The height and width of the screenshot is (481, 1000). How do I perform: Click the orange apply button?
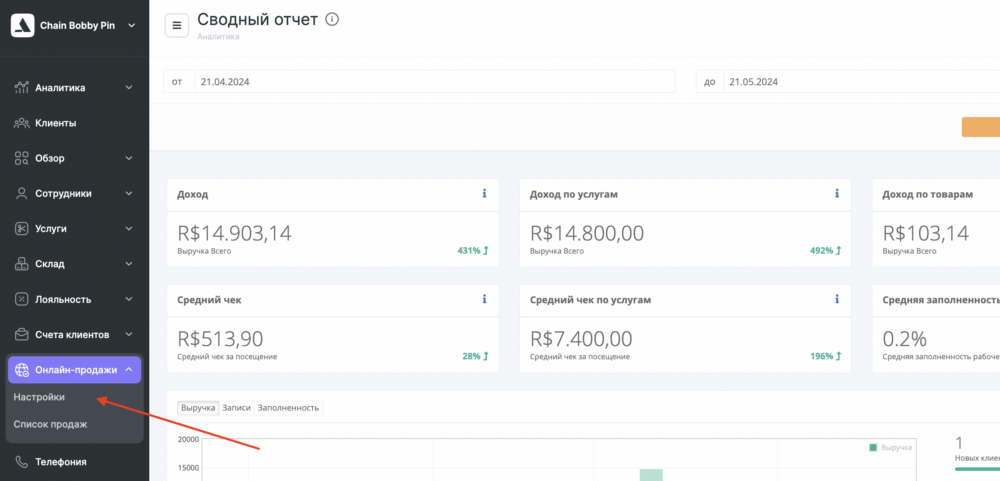981,127
